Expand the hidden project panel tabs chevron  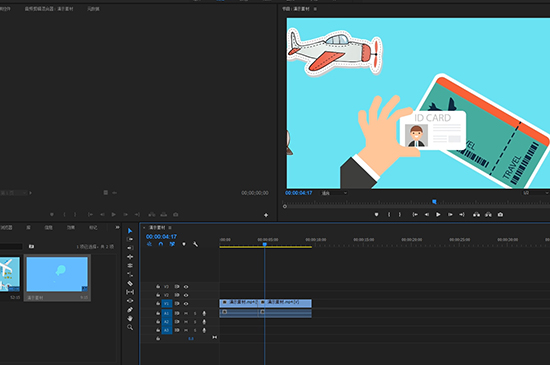(x=117, y=228)
